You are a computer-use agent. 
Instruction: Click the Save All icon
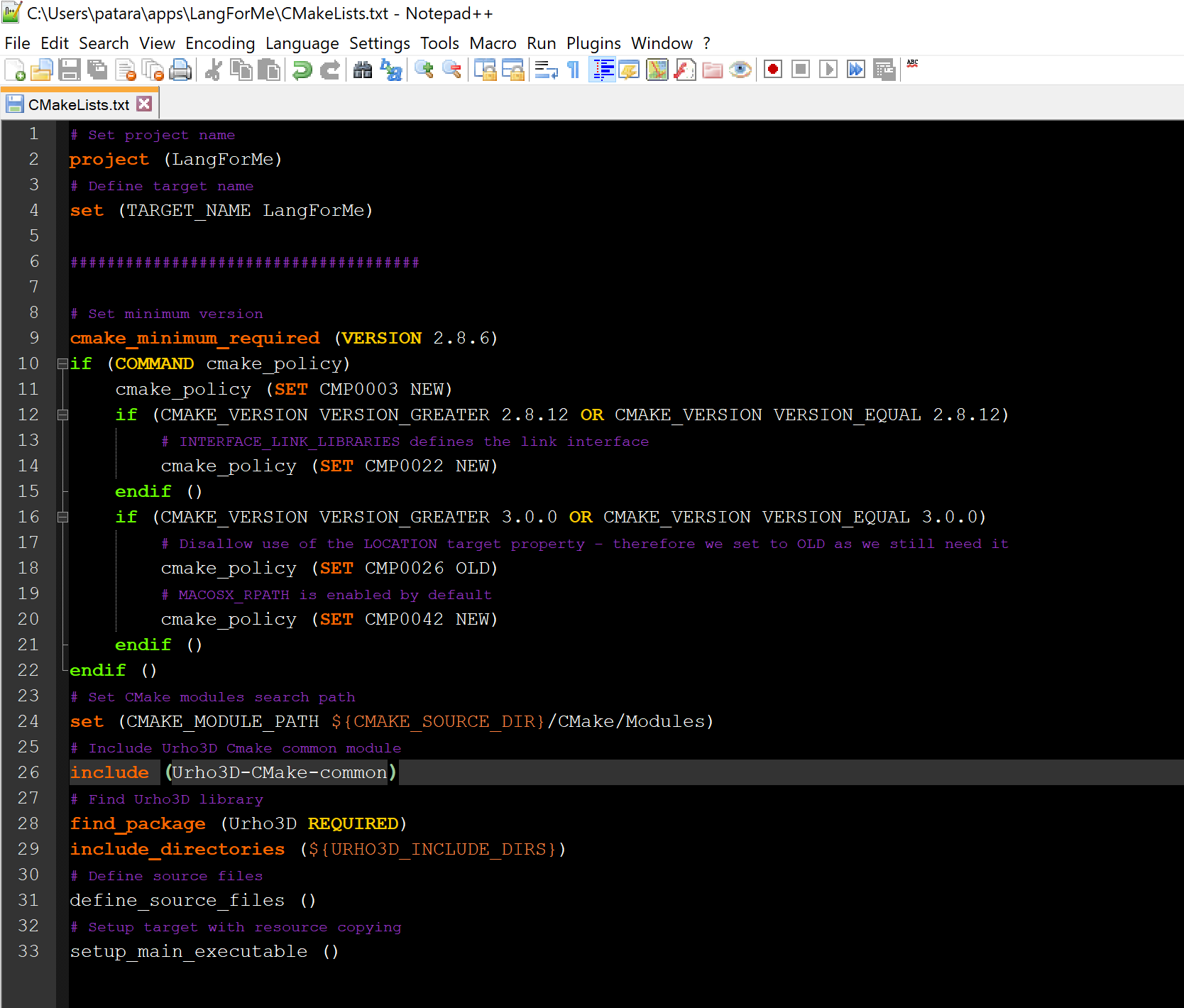point(97,70)
